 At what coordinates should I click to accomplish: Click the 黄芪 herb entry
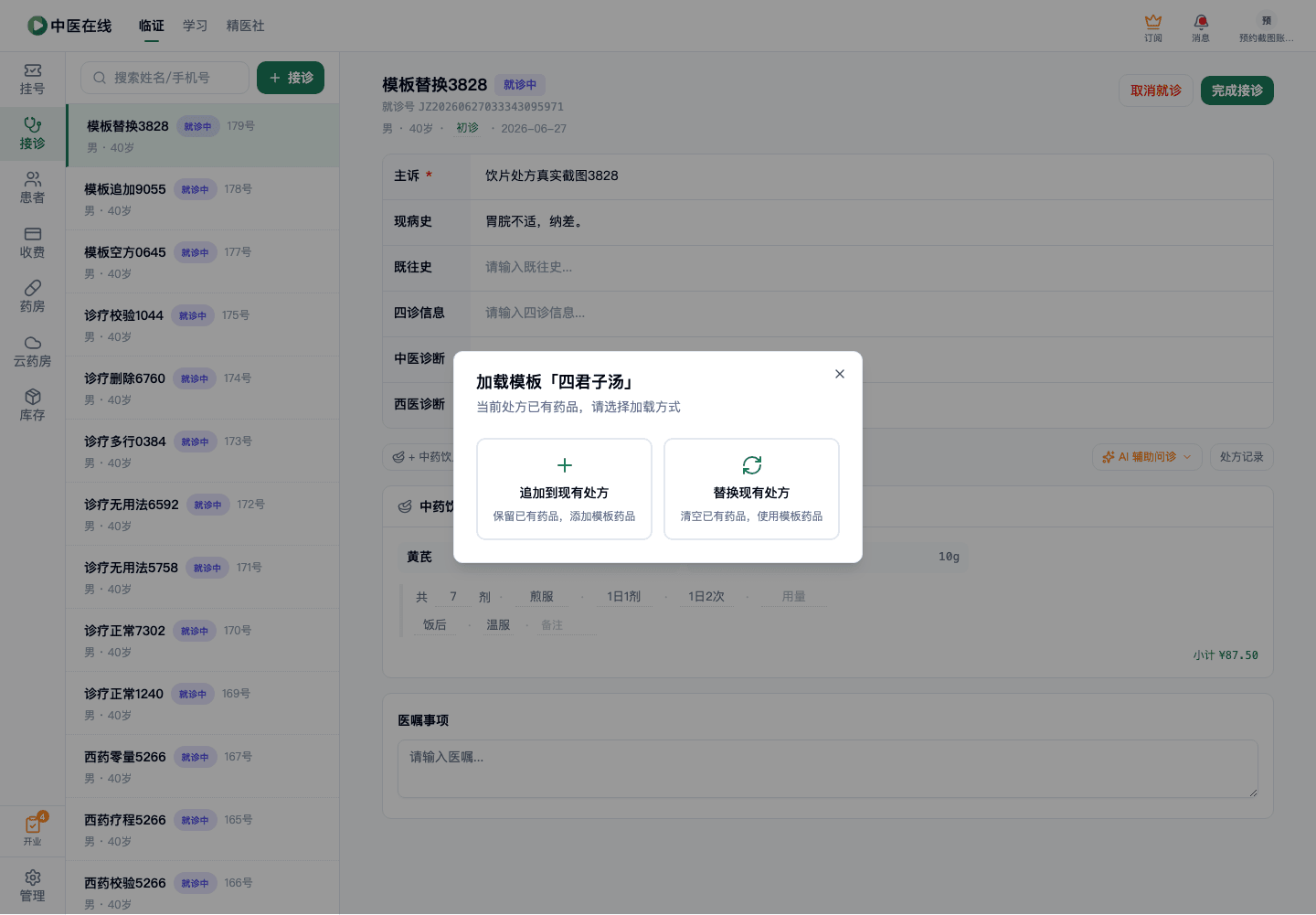coord(419,557)
